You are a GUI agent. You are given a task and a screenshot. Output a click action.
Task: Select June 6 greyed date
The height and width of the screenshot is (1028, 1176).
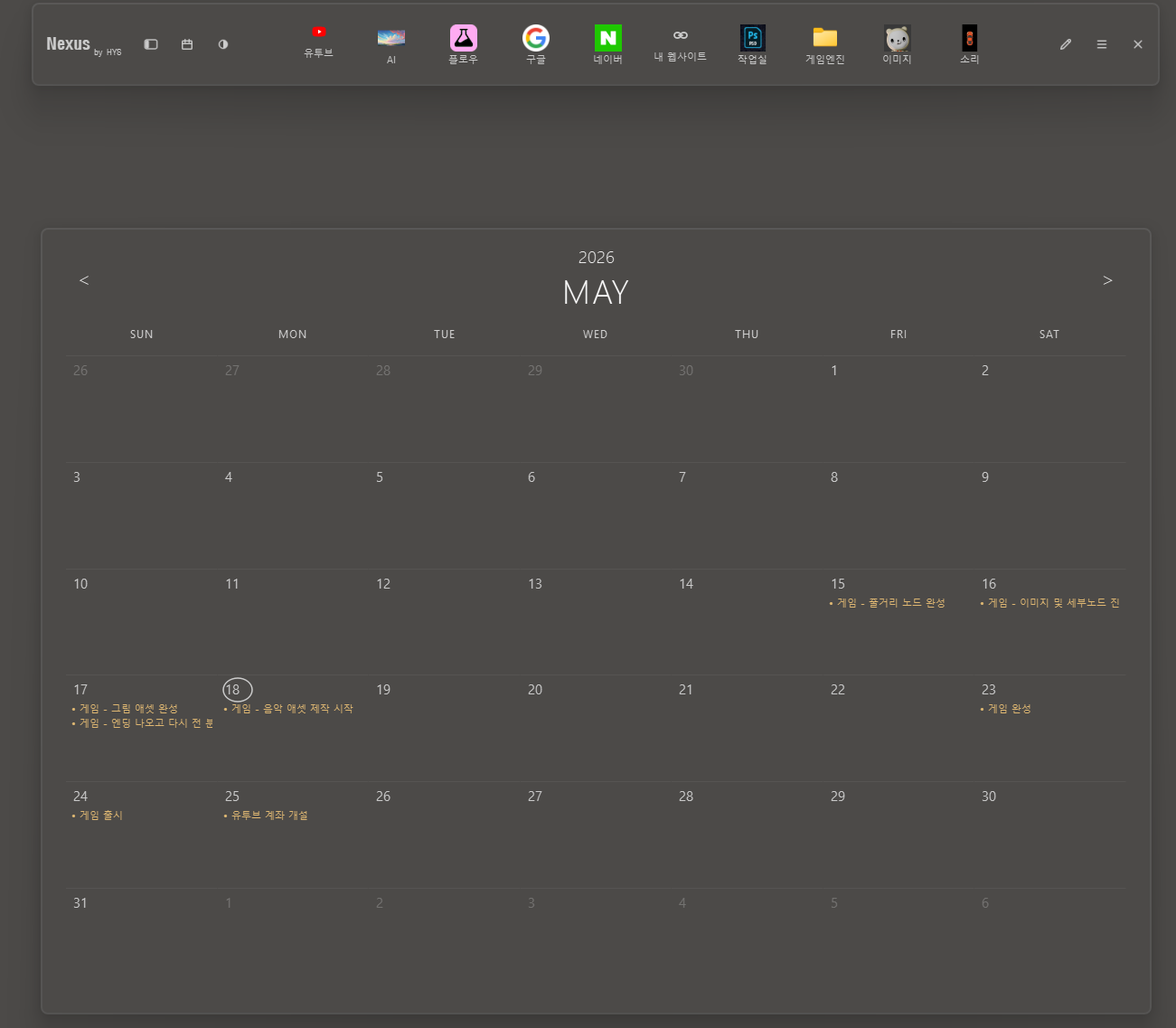click(x=985, y=903)
